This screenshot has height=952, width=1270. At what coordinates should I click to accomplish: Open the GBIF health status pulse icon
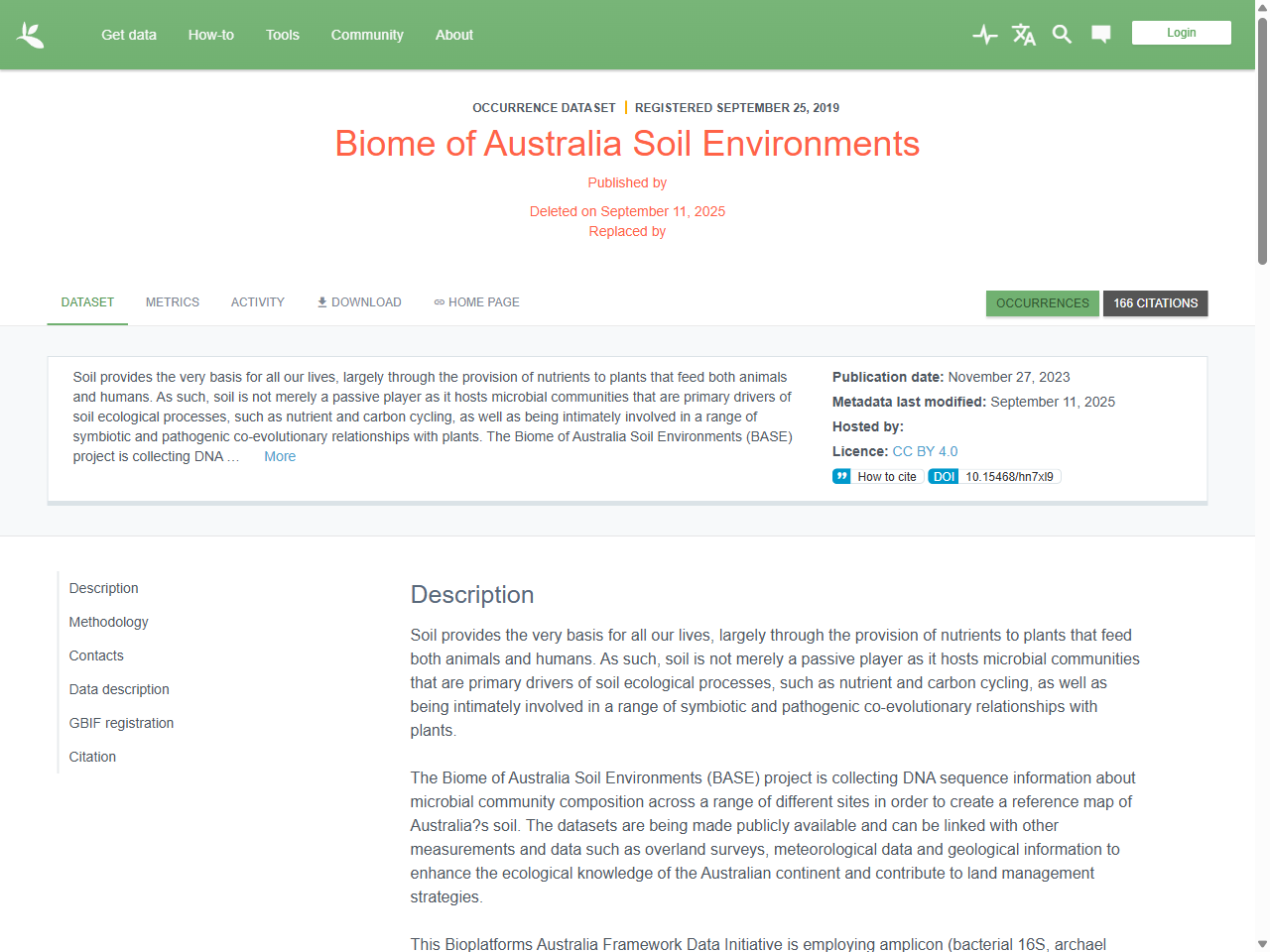coord(984,34)
